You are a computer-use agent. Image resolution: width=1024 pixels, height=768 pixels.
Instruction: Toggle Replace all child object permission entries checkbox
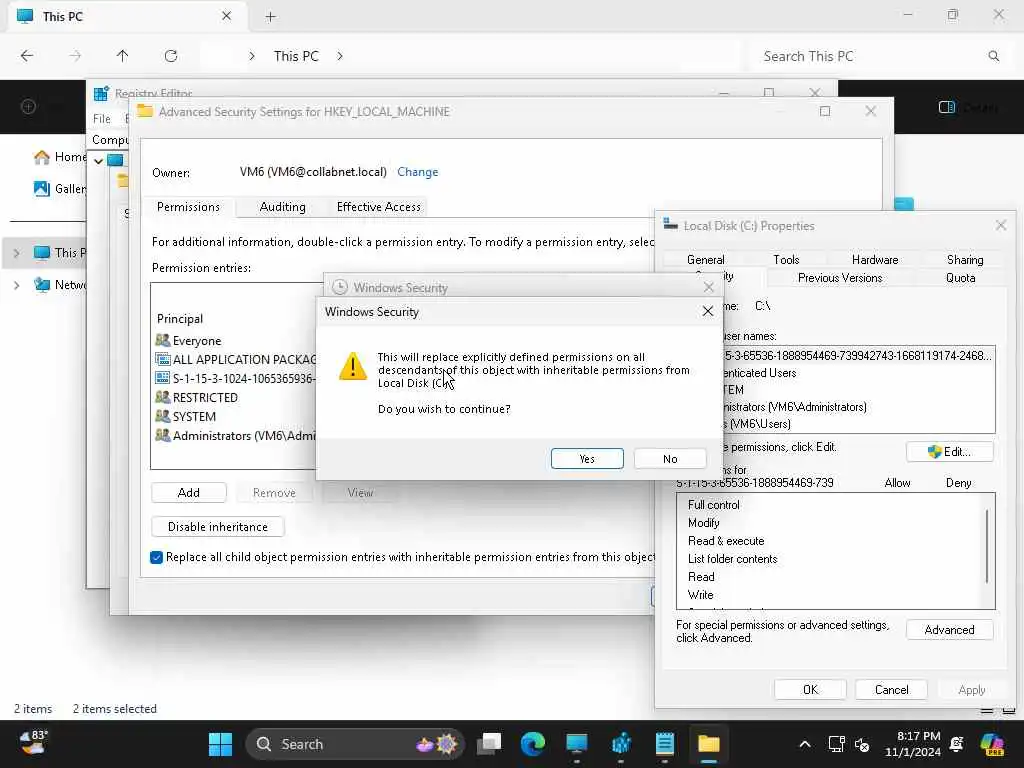point(156,557)
